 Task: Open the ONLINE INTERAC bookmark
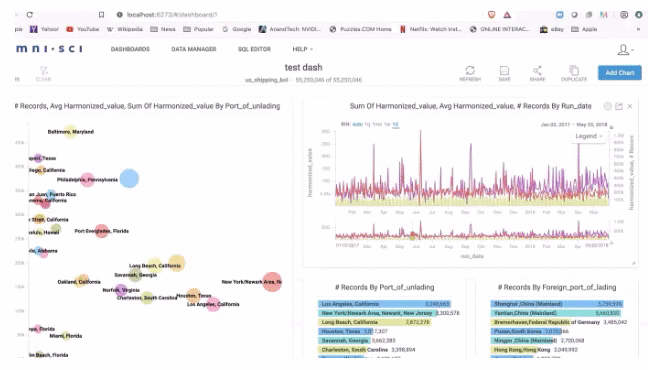[x=500, y=29]
